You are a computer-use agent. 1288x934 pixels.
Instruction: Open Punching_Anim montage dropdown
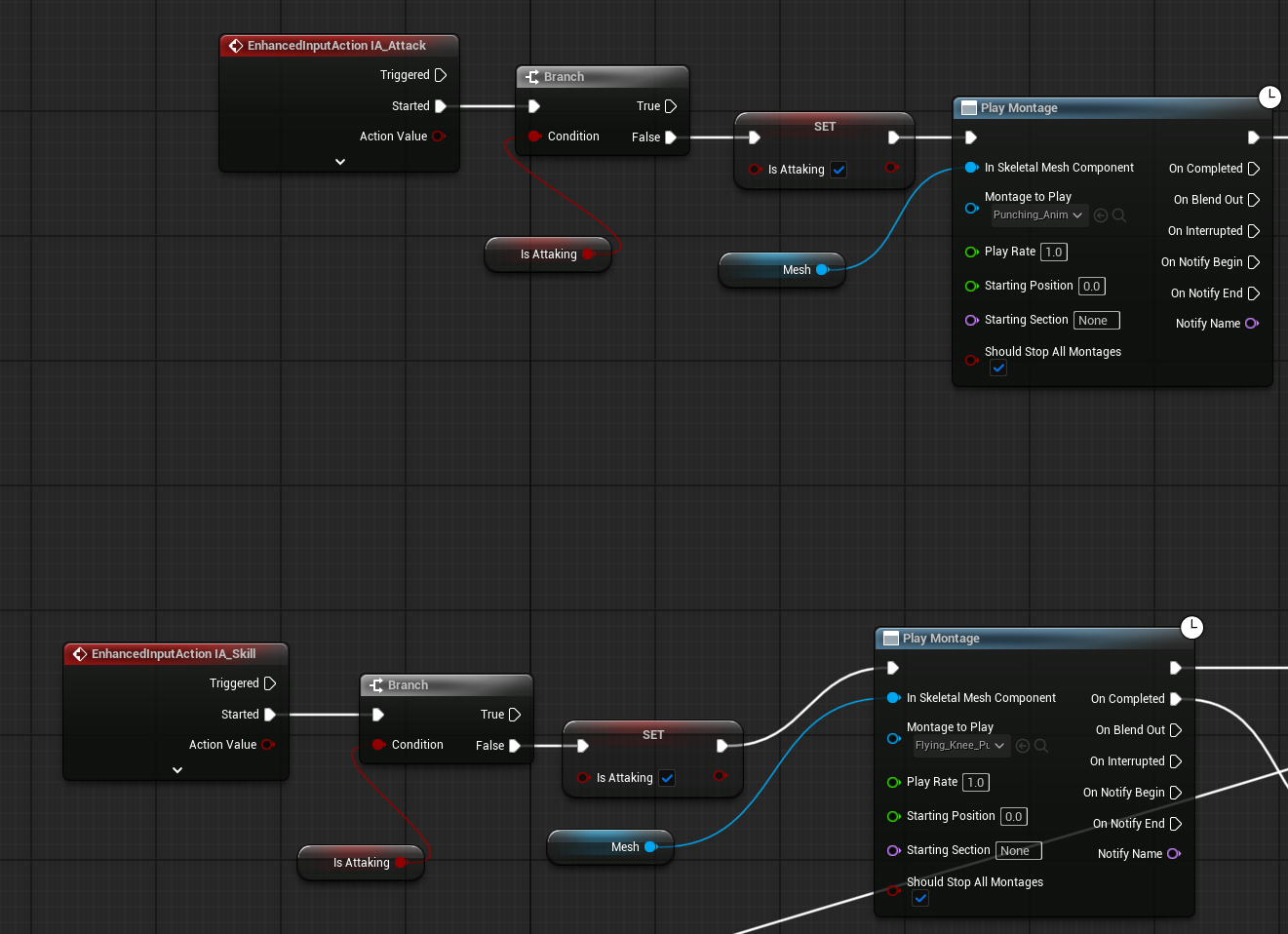1038,215
